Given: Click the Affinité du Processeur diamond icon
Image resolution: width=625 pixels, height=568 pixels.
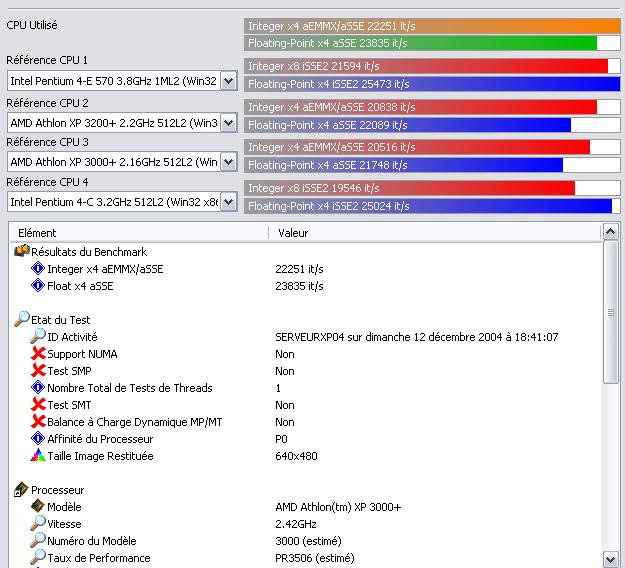Looking at the screenshot, I should (x=38, y=439).
